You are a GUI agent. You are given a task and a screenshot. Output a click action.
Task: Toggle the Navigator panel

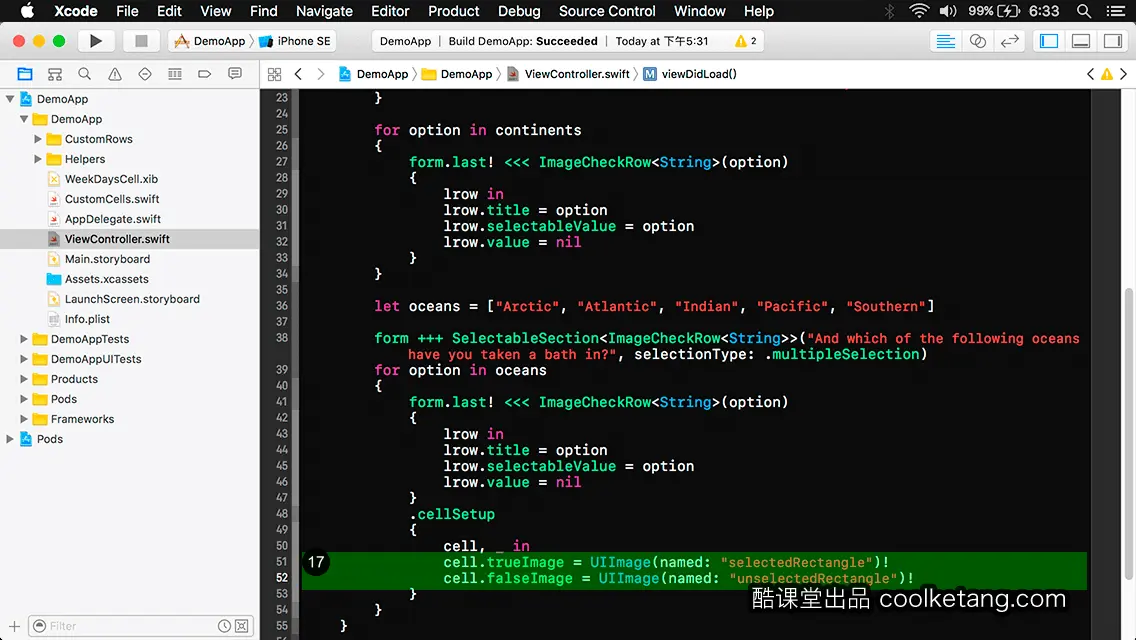coord(1049,41)
